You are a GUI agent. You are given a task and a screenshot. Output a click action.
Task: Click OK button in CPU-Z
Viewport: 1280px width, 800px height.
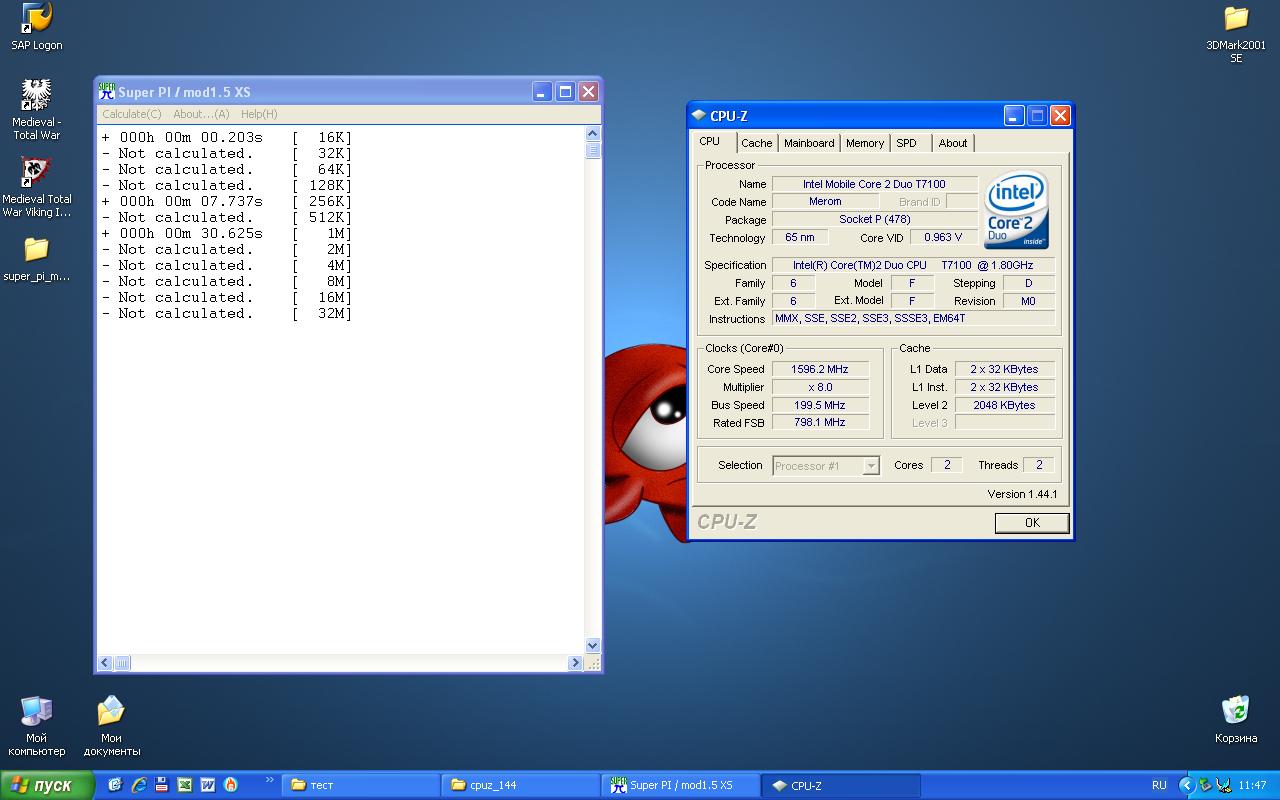click(x=1032, y=522)
